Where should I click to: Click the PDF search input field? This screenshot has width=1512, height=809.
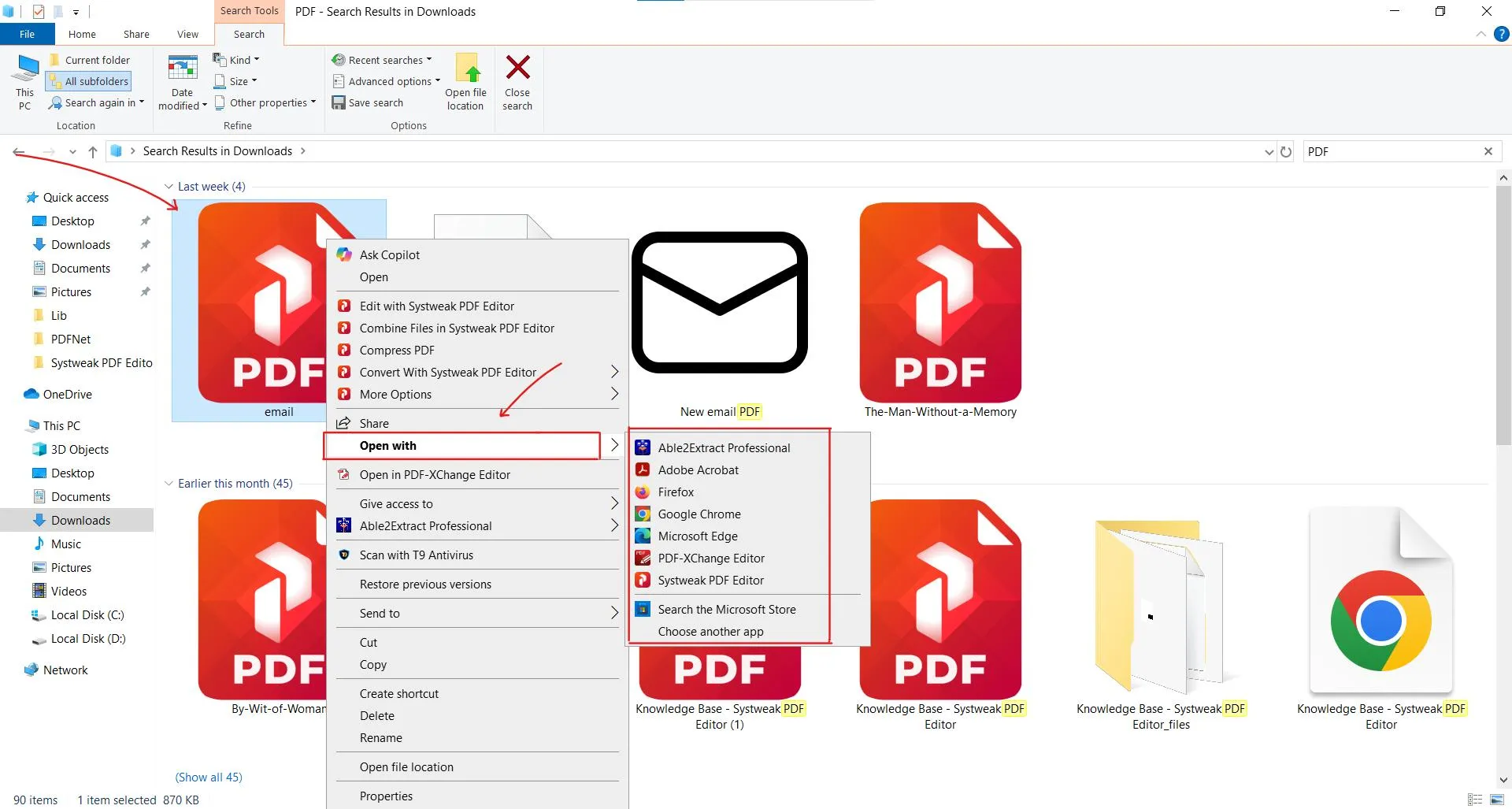click(1390, 152)
